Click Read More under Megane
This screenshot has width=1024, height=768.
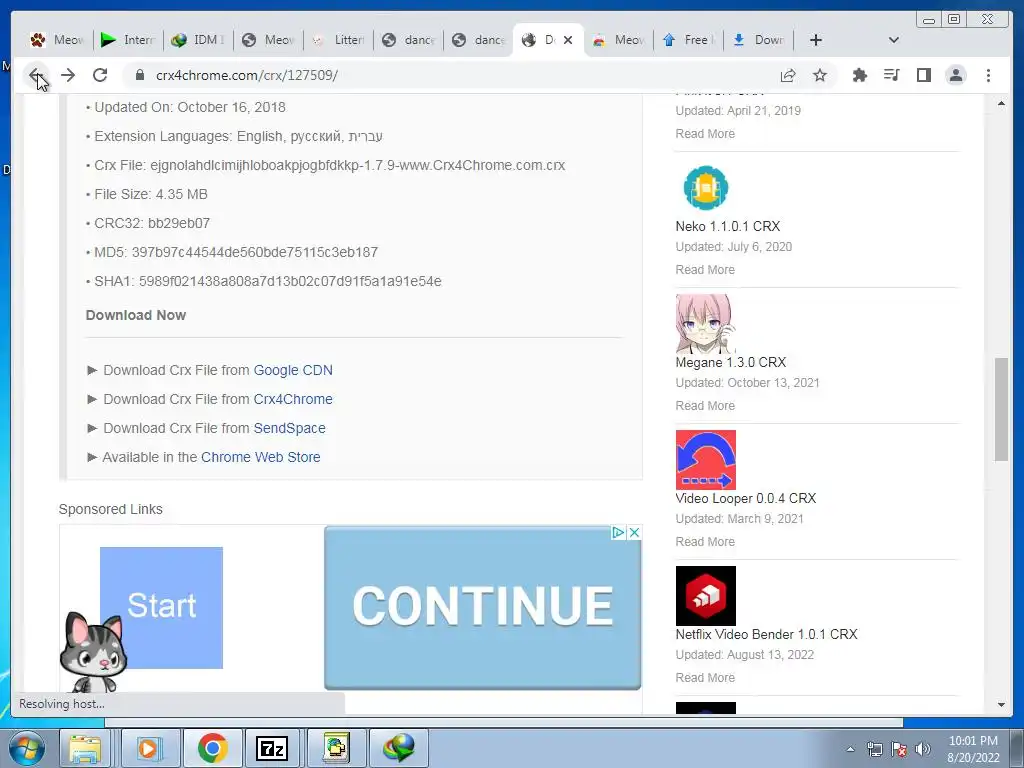705,406
